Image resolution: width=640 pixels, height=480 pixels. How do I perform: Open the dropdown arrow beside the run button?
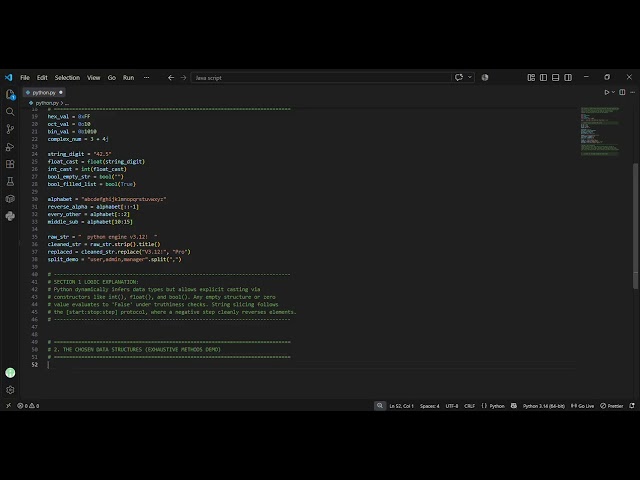point(613,93)
